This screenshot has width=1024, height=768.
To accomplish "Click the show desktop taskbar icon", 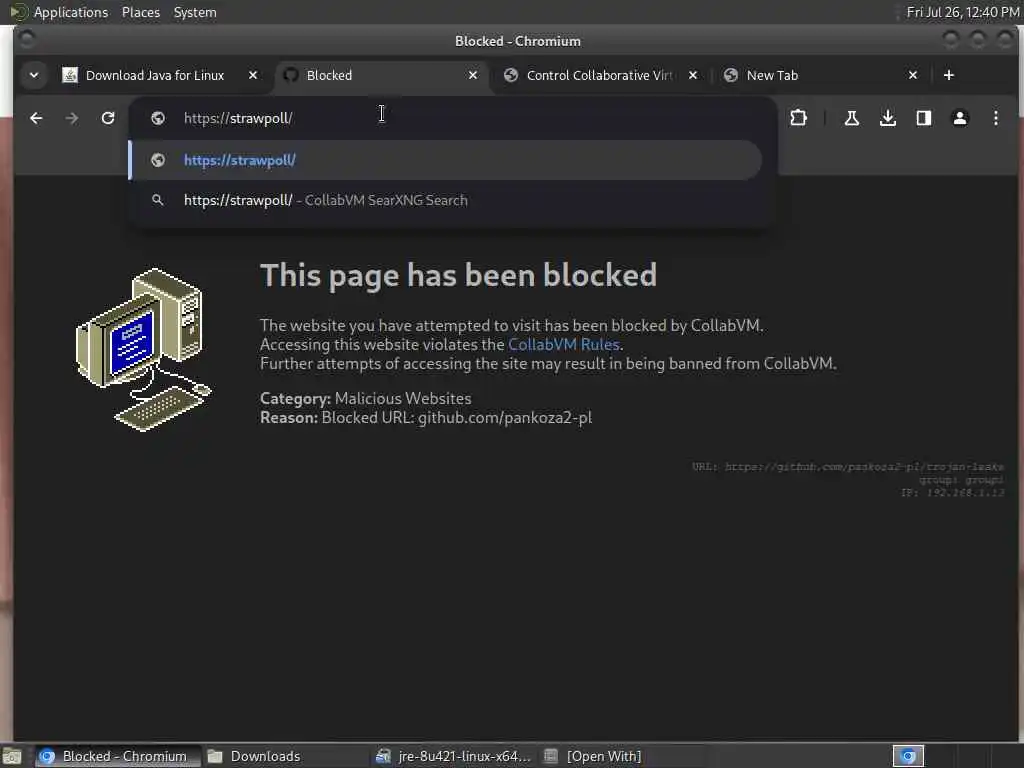I will pyautogui.click(x=12, y=756).
